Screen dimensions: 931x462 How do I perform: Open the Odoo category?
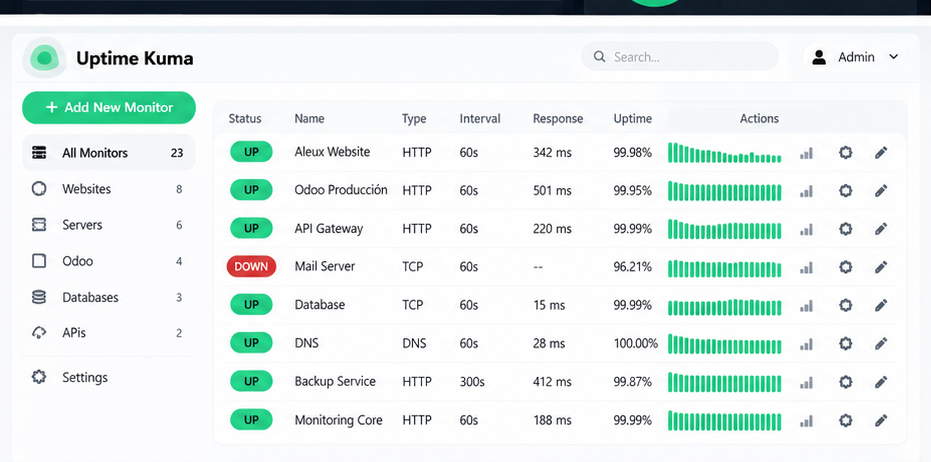tap(109, 261)
